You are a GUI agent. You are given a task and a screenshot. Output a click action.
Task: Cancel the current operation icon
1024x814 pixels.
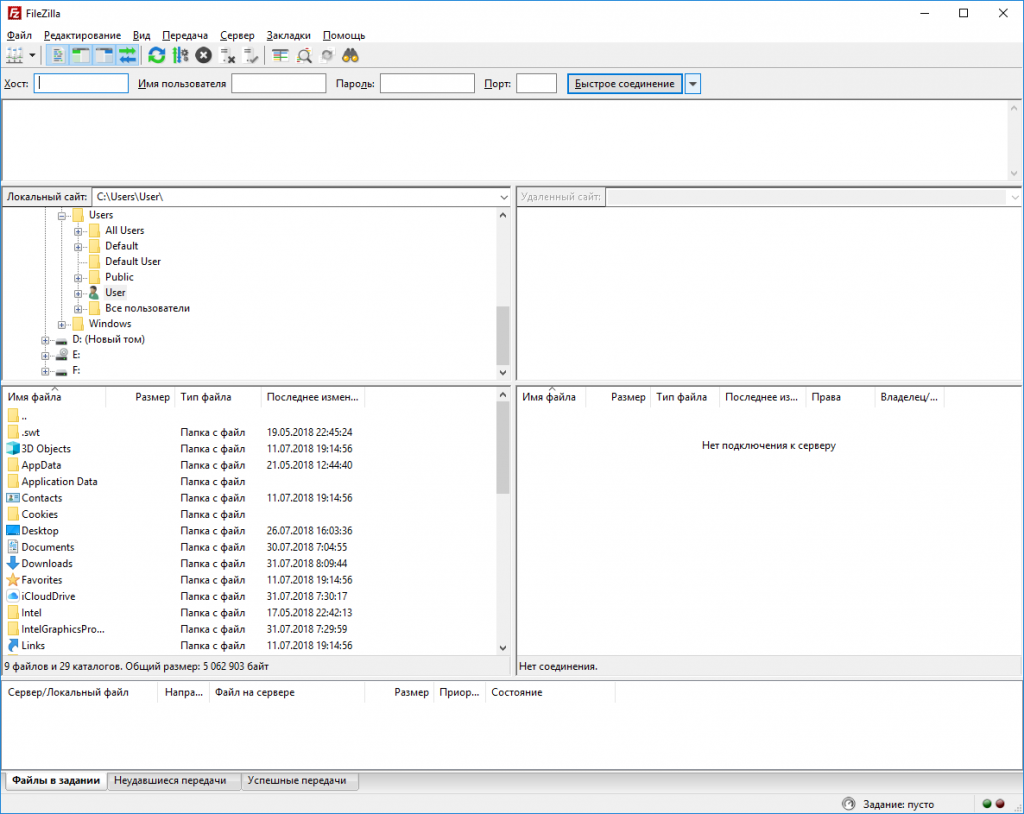click(204, 56)
